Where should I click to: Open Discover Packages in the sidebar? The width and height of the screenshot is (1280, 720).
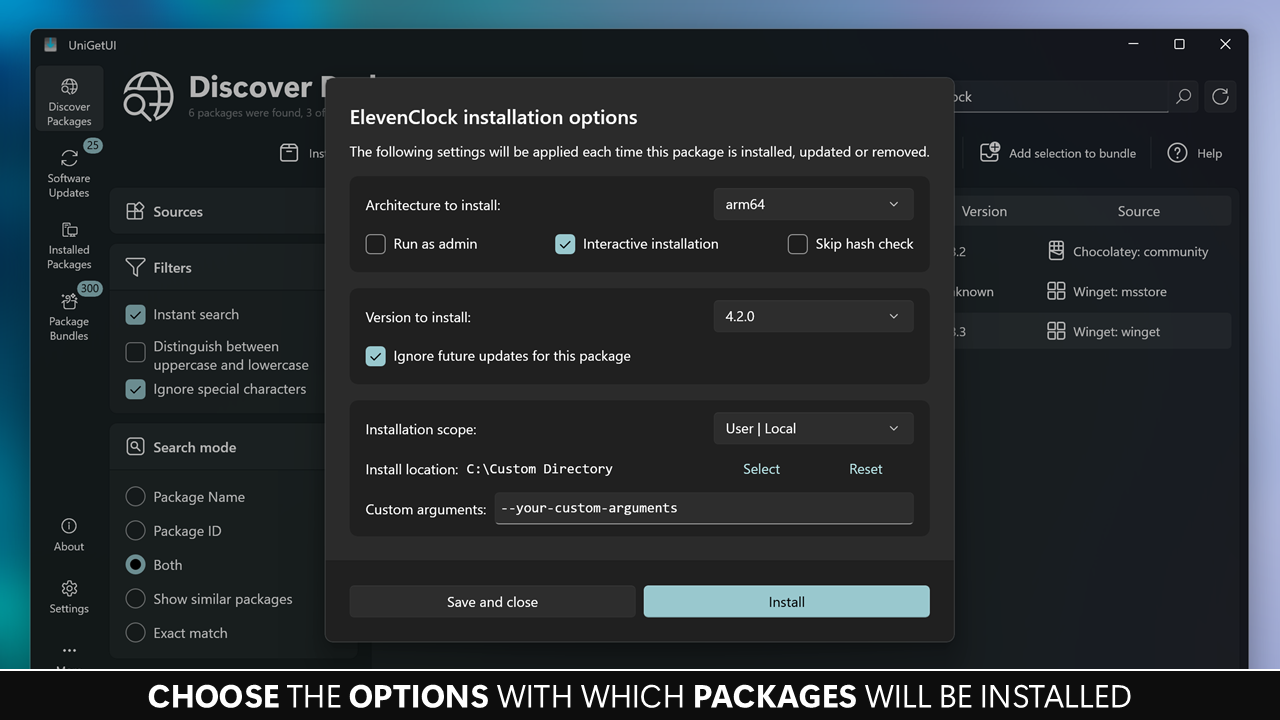pos(69,99)
